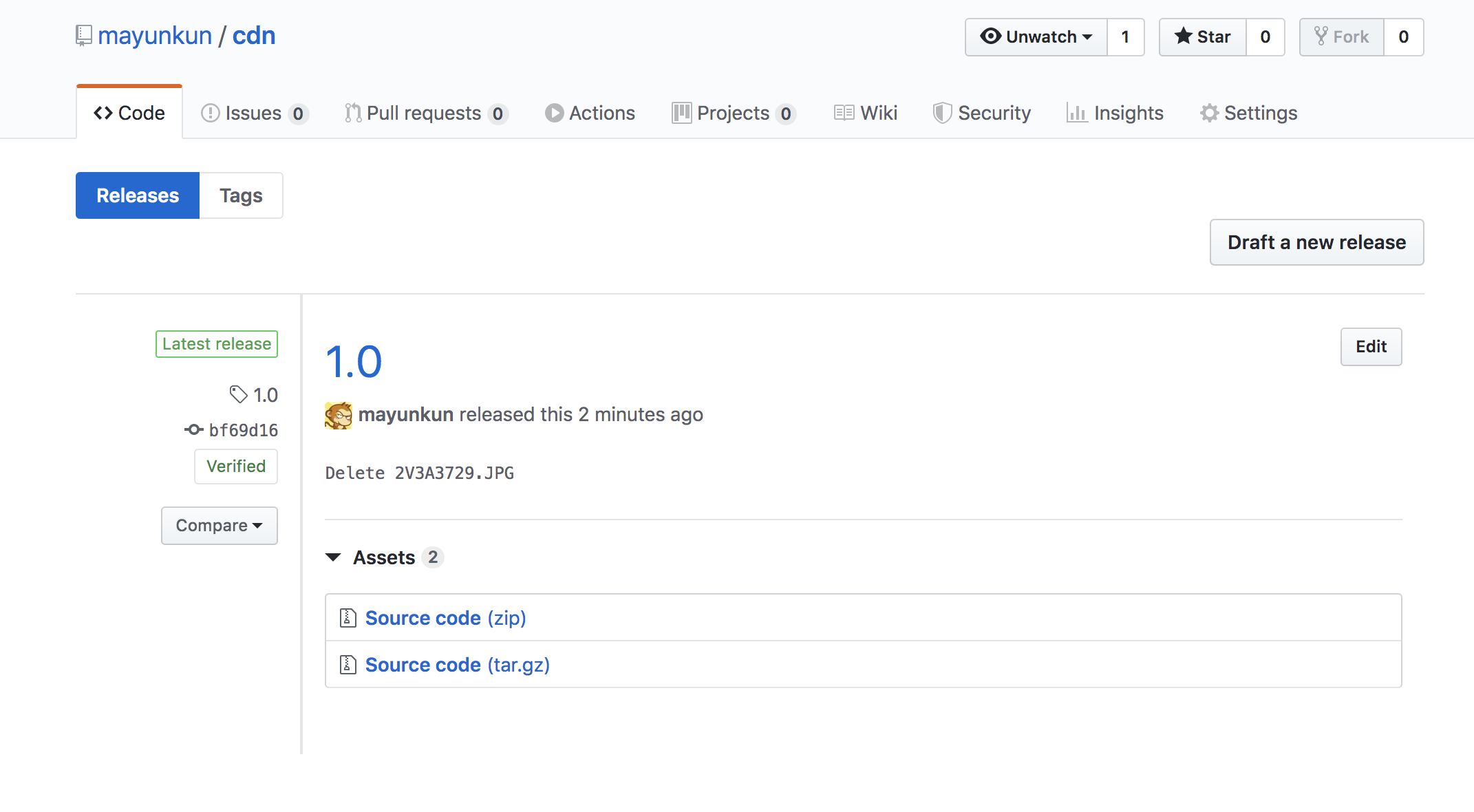Click the tag icon next to 1.0
The width and height of the screenshot is (1474, 812).
pyautogui.click(x=238, y=394)
